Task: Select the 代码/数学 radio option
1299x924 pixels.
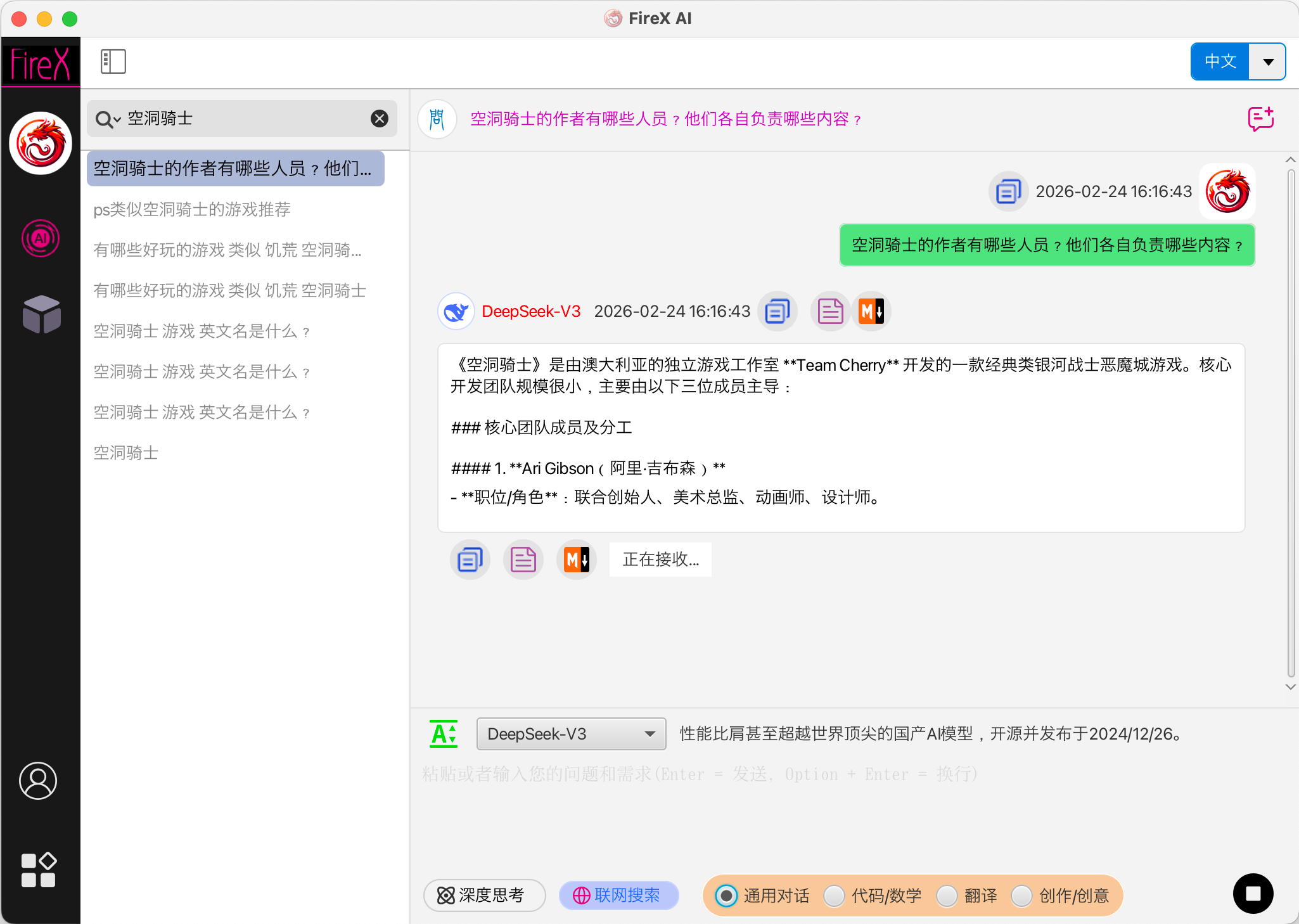Action: coord(835,895)
